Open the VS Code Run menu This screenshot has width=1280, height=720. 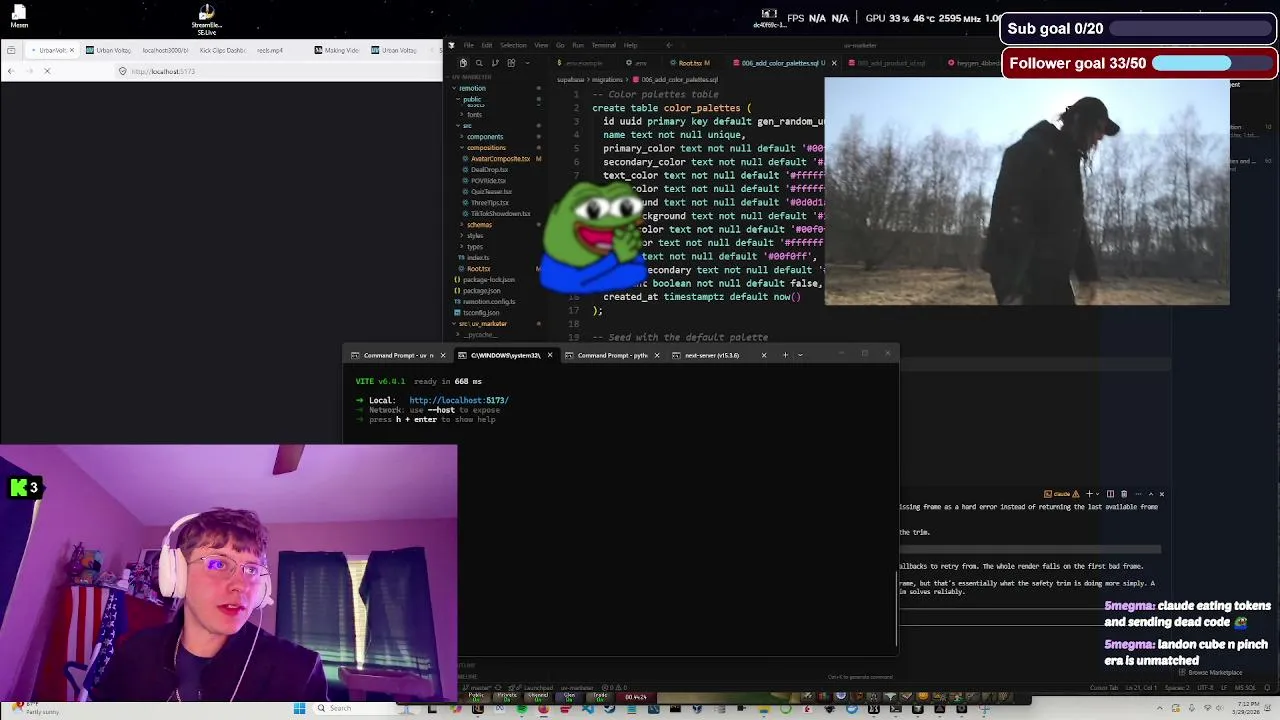click(x=577, y=45)
